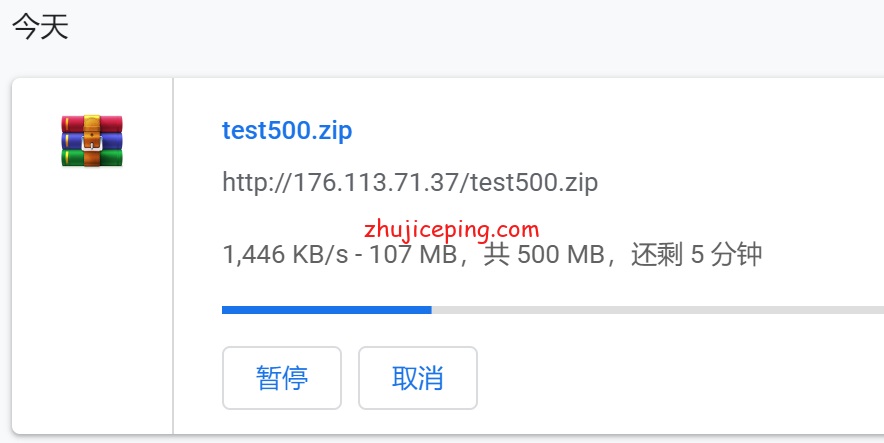Click the 还剩 5 分钟 remaining time text
Viewport: 884px width, 443px height.
696,254
